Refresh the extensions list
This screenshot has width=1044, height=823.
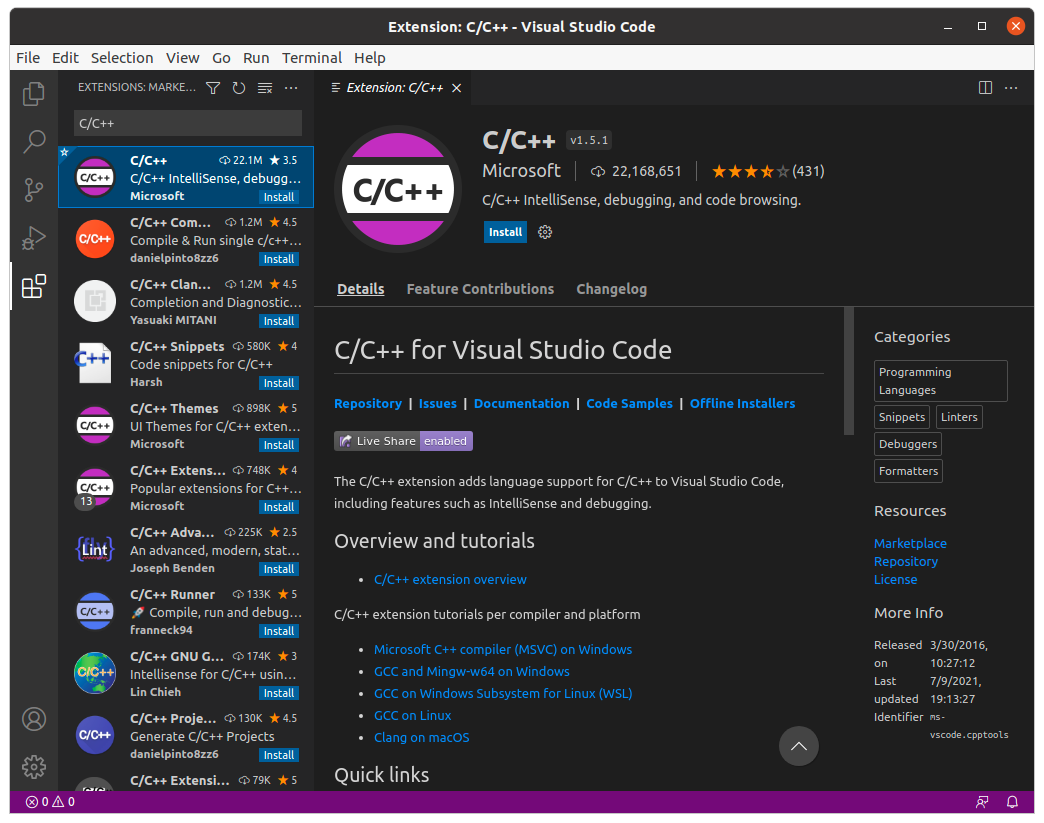point(239,88)
